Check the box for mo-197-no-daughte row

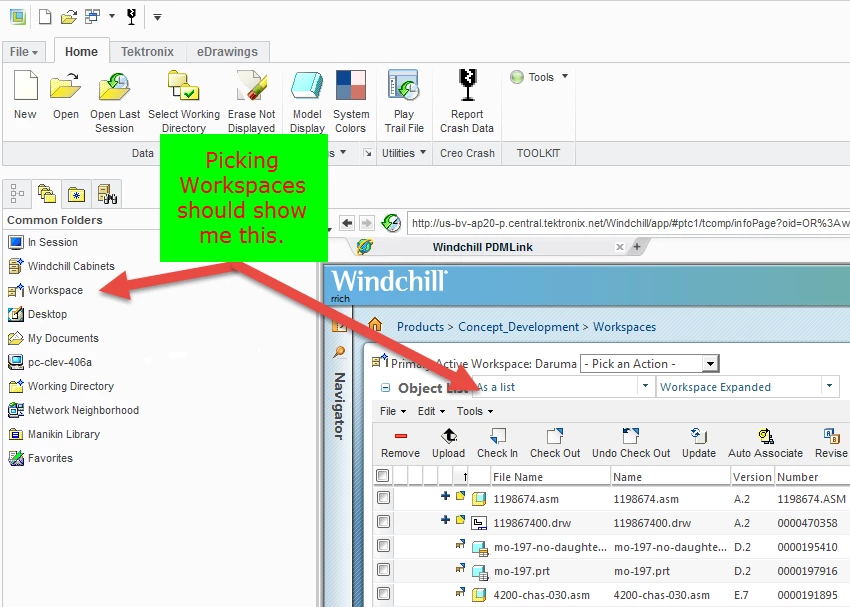(x=383, y=545)
